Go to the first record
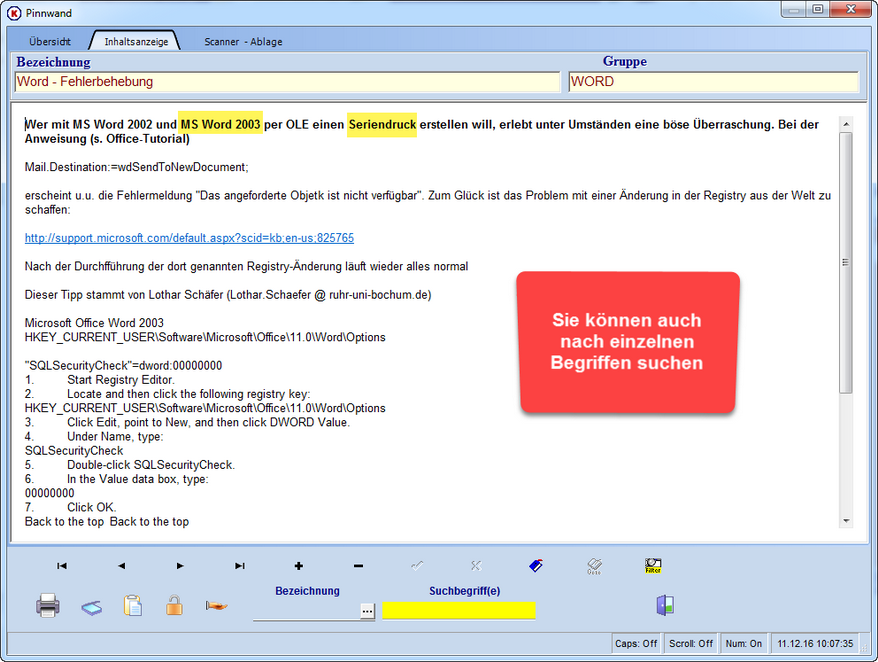Screen dimensions: 878x662 (62, 566)
